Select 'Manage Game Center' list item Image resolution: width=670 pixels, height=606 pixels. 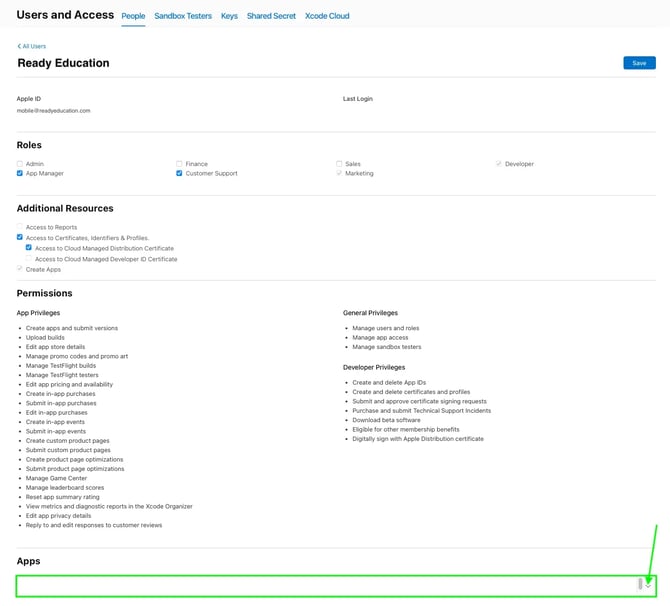tap(56, 478)
